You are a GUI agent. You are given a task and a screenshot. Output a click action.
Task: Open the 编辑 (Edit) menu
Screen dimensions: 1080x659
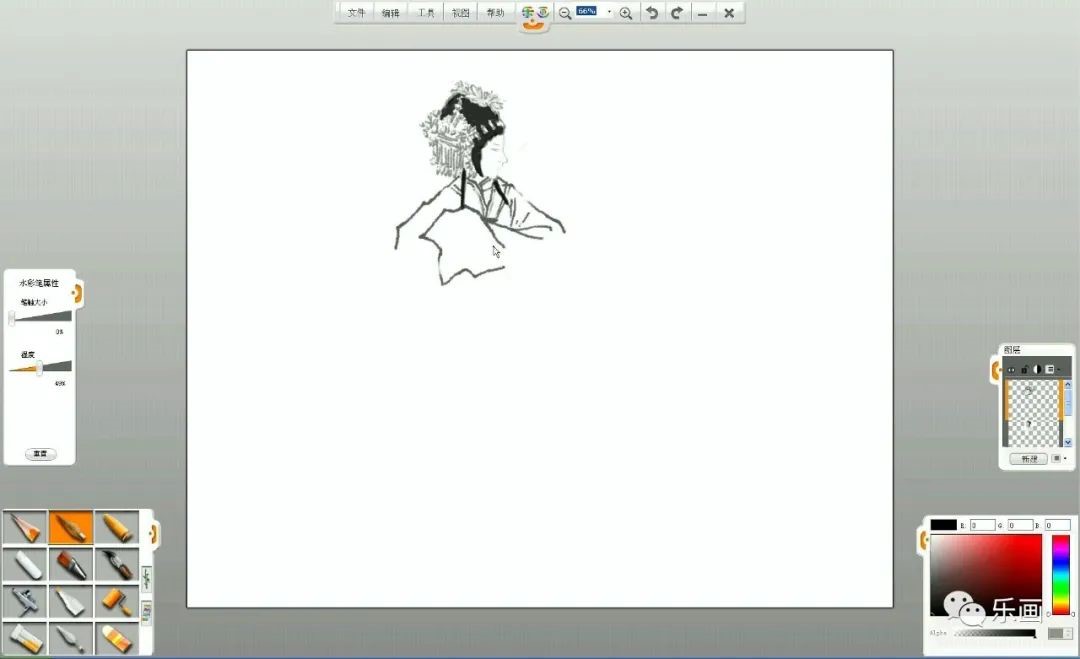[x=390, y=13]
